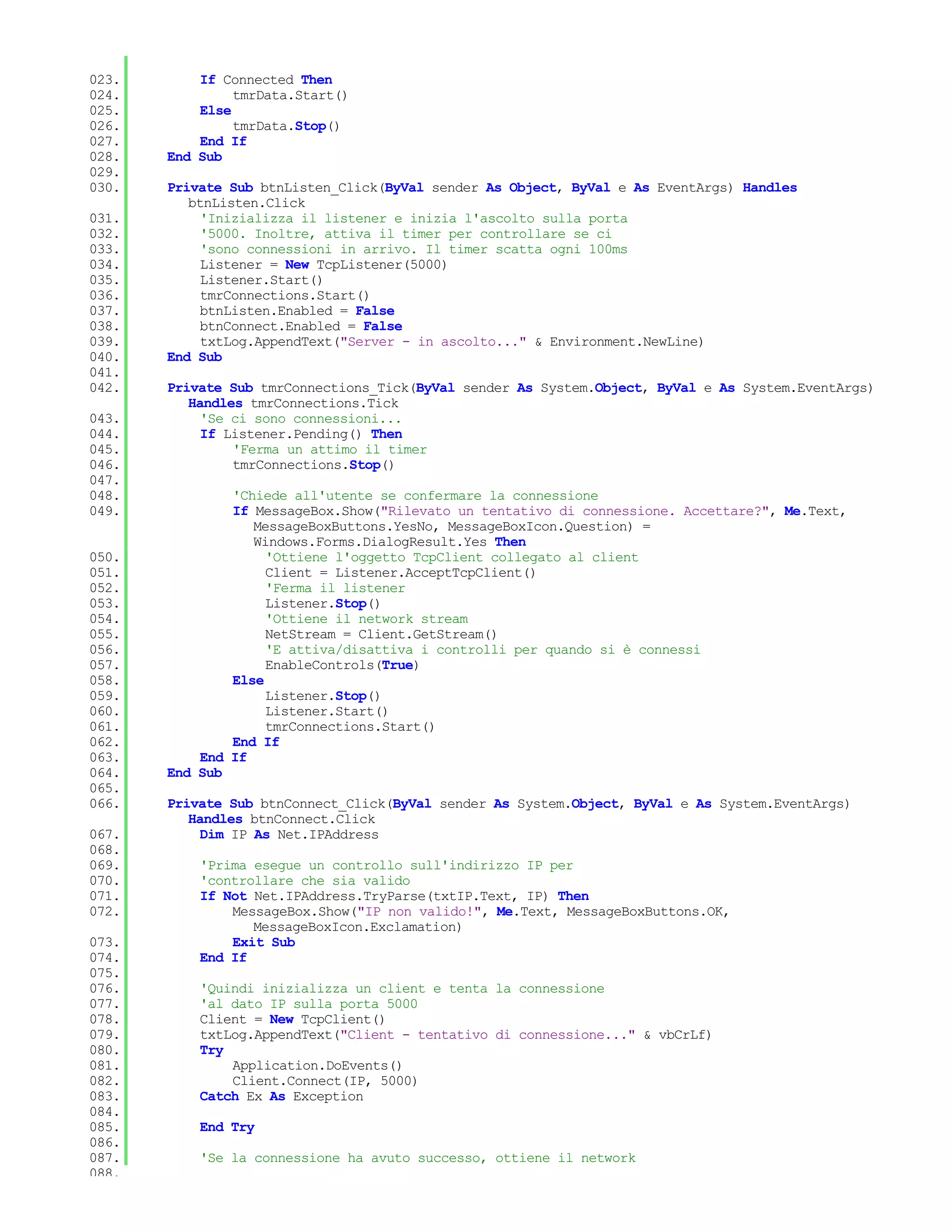
Task: Click string "Rilevato un tentativo di connessione. Accettare?"
Action: [575, 511]
